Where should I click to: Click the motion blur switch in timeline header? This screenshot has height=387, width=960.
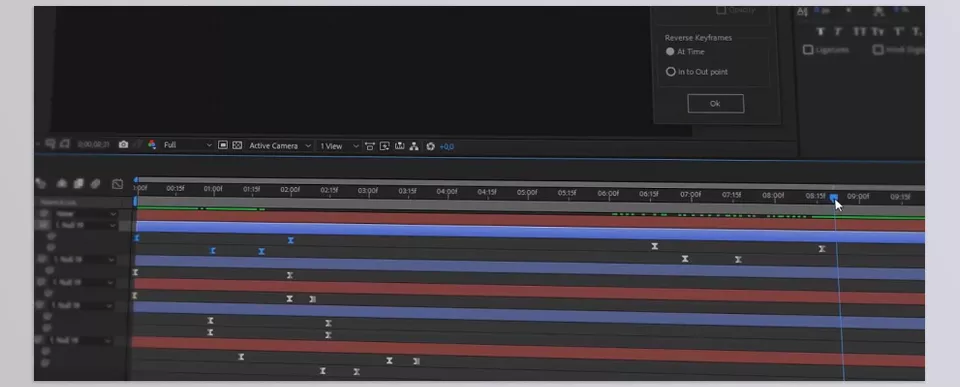point(95,184)
